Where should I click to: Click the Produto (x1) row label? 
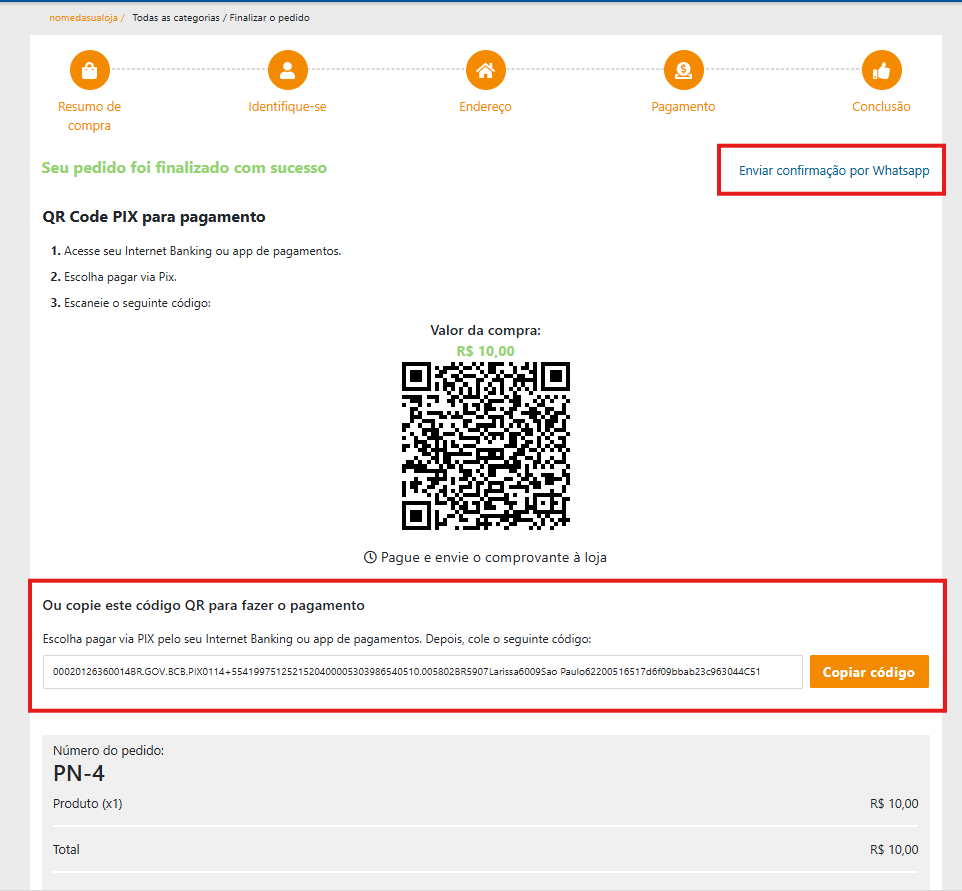[88, 804]
